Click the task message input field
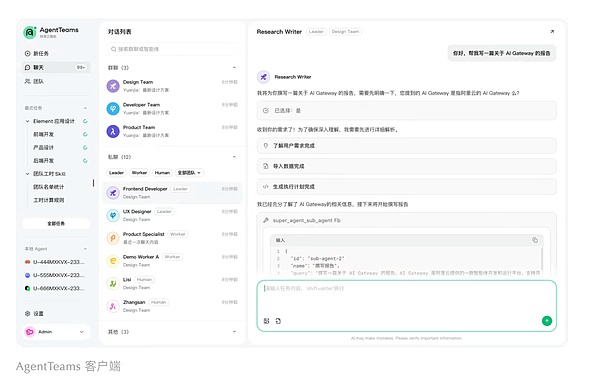The height and width of the screenshot is (384, 600). click(406, 297)
